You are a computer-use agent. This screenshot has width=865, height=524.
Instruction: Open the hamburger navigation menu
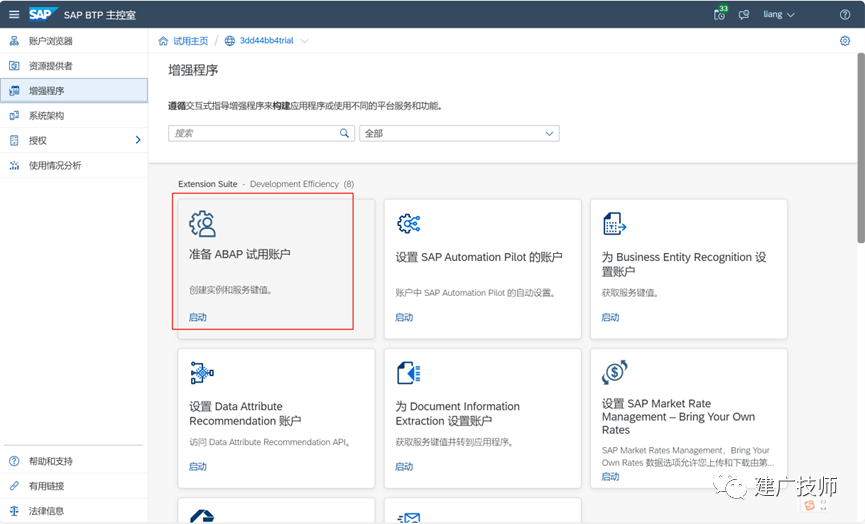[14, 14]
